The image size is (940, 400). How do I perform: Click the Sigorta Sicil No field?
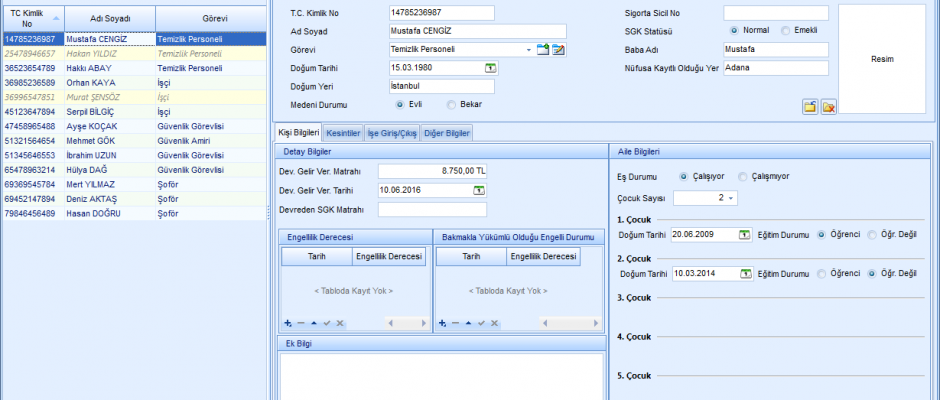point(775,13)
